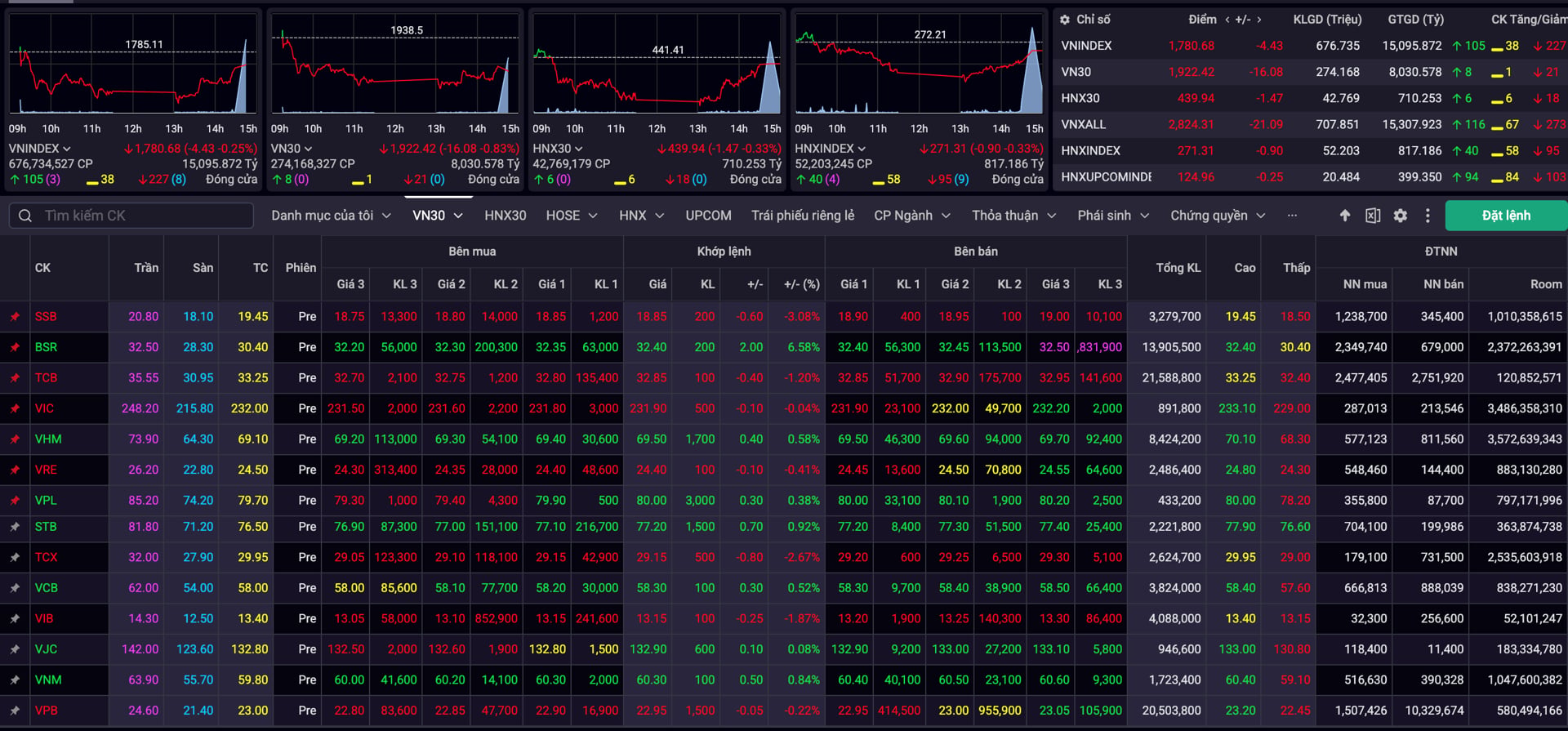This screenshot has width=1568, height=731.
Task: Open the Danh mục của tôi dropdown
Action: (x=332, y=216)
